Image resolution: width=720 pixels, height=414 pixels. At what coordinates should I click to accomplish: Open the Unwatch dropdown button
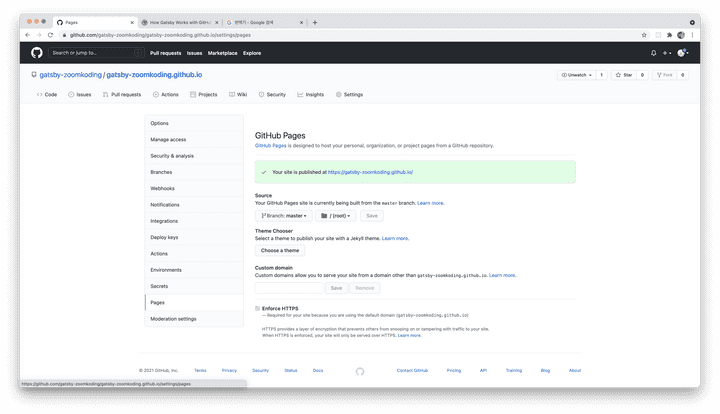(x=576, y=75)
